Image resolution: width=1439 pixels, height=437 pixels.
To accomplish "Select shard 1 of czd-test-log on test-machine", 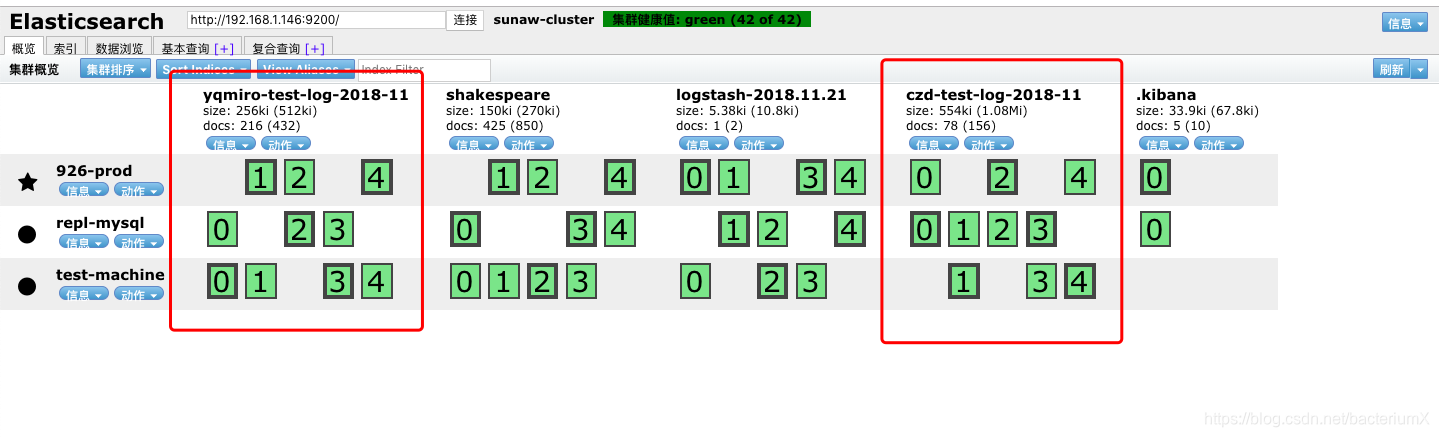I will 963,283.
